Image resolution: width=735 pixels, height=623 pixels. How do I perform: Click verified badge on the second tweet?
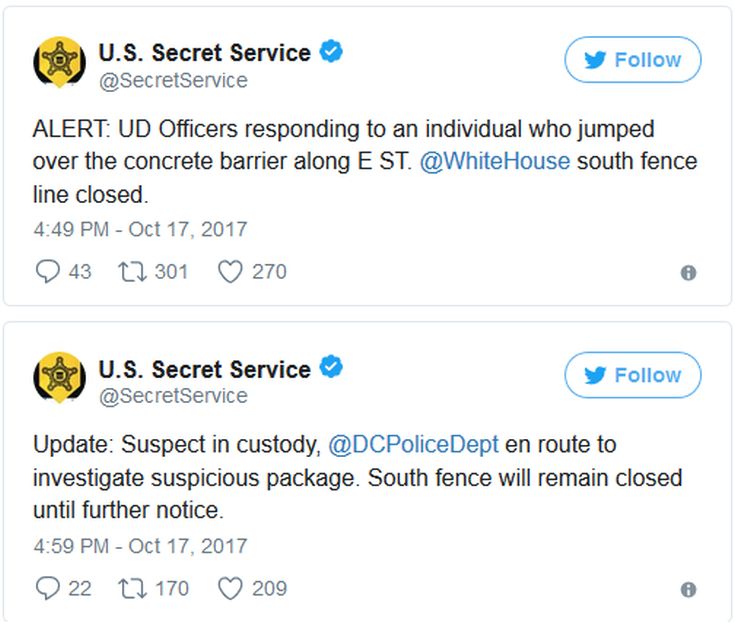point(331,368)
